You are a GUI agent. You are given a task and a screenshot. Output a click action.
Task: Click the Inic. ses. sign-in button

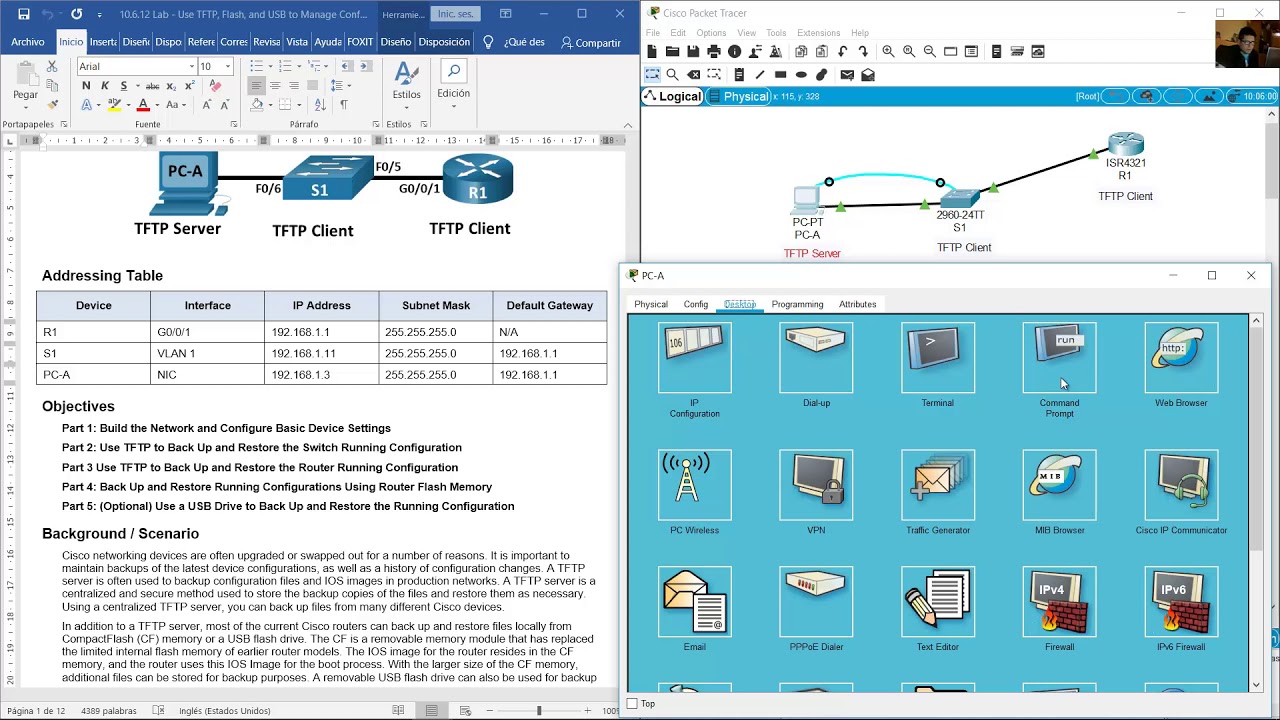[x=456, y=14]
